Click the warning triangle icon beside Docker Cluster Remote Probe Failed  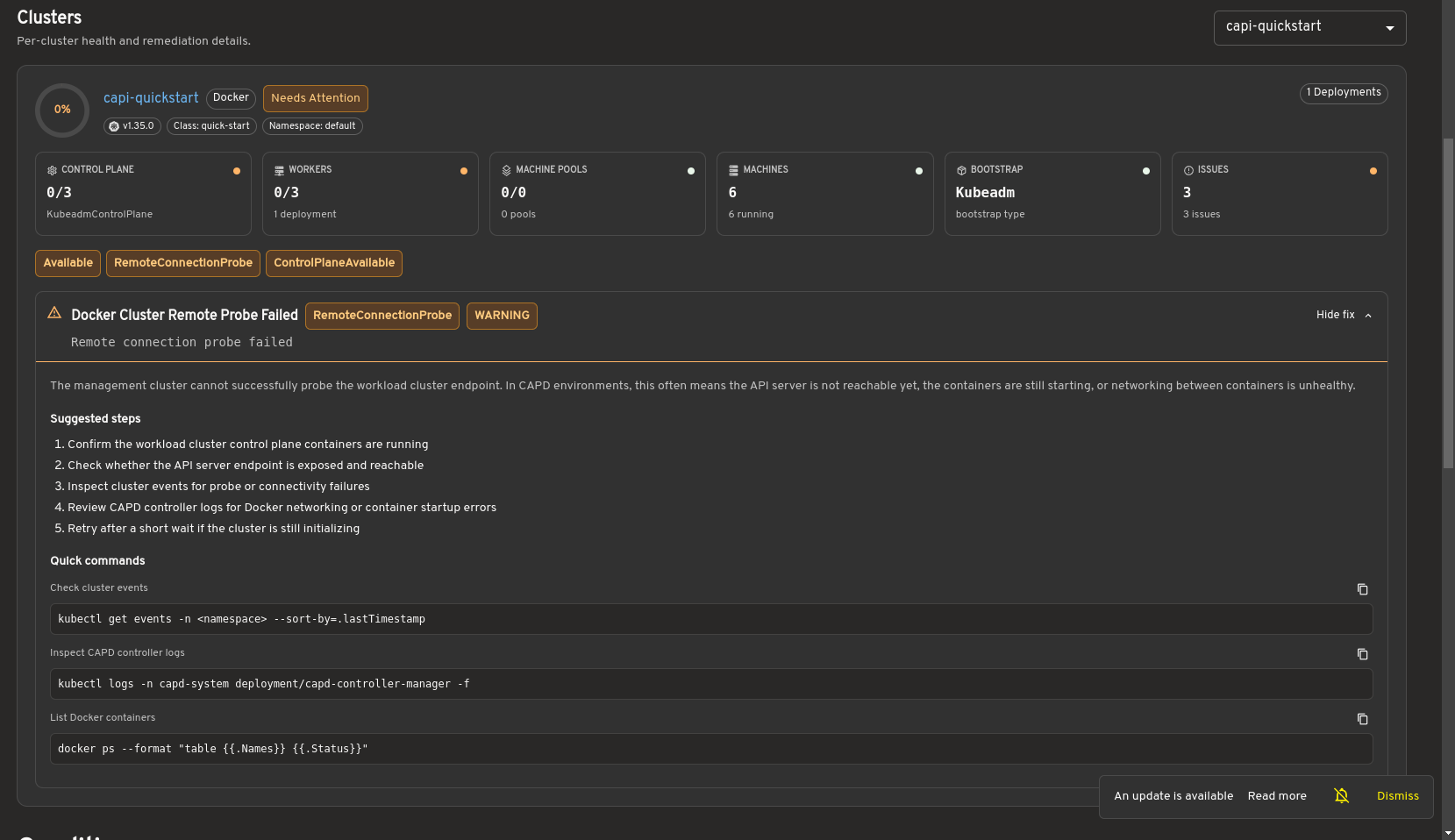(54, 313)
